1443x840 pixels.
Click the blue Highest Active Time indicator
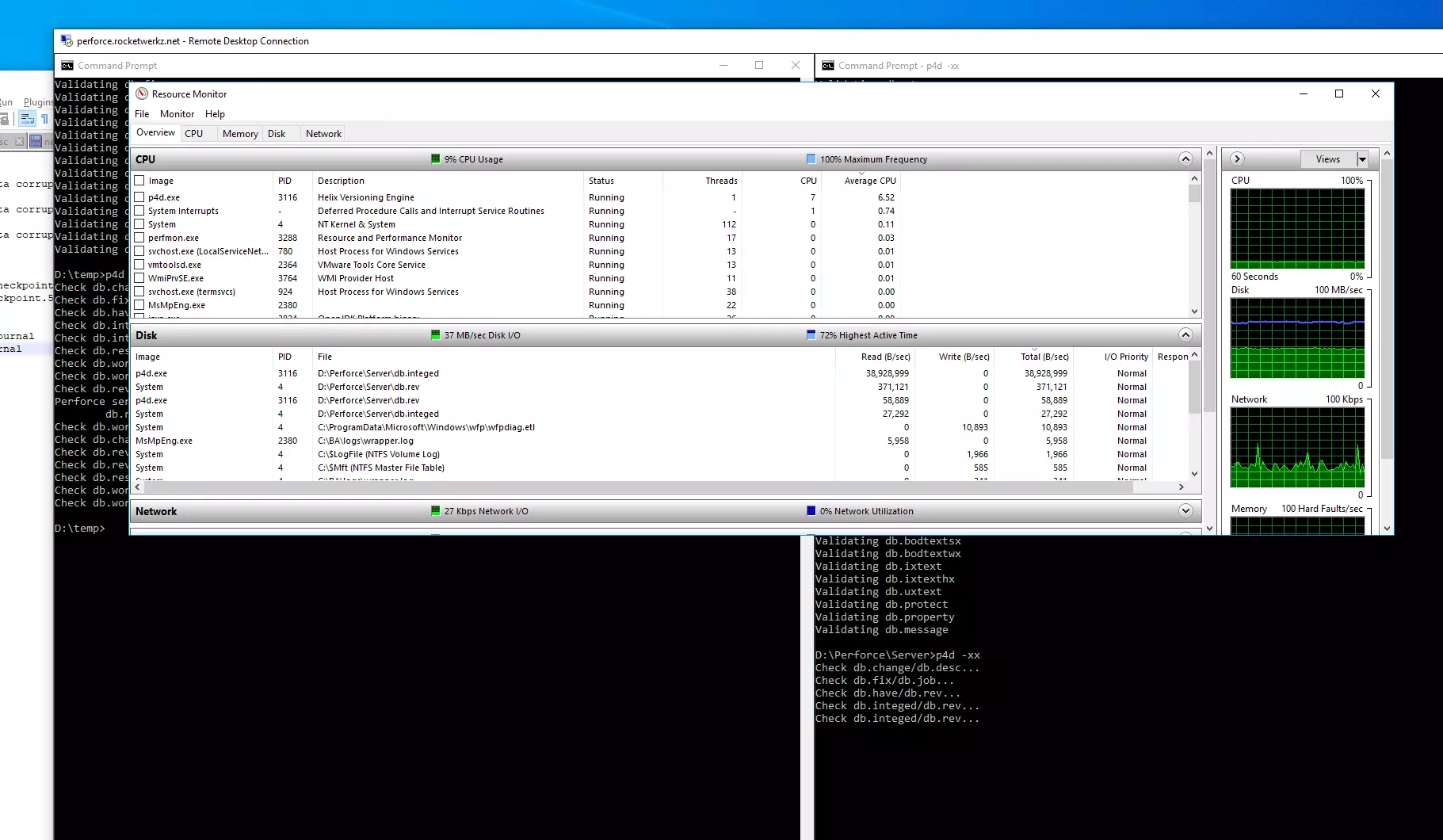[x=811, y=334]
